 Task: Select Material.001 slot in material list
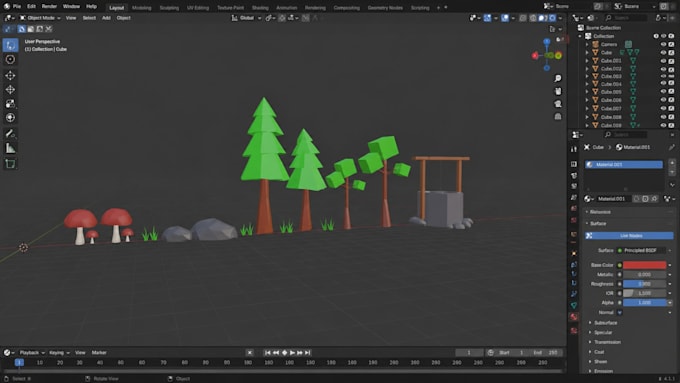pos(624,164)
